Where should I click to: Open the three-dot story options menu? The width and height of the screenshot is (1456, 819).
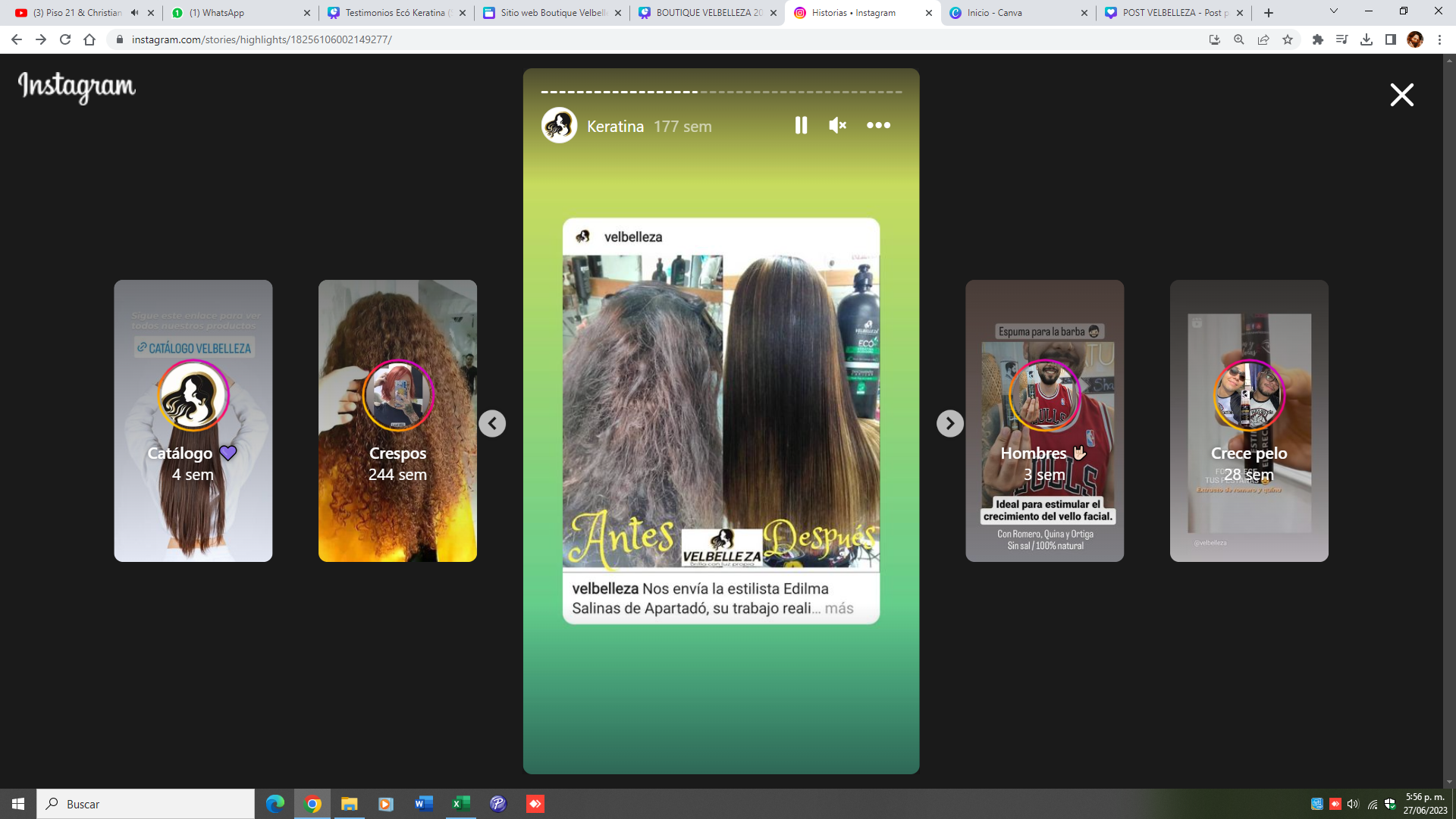point(878,126)
